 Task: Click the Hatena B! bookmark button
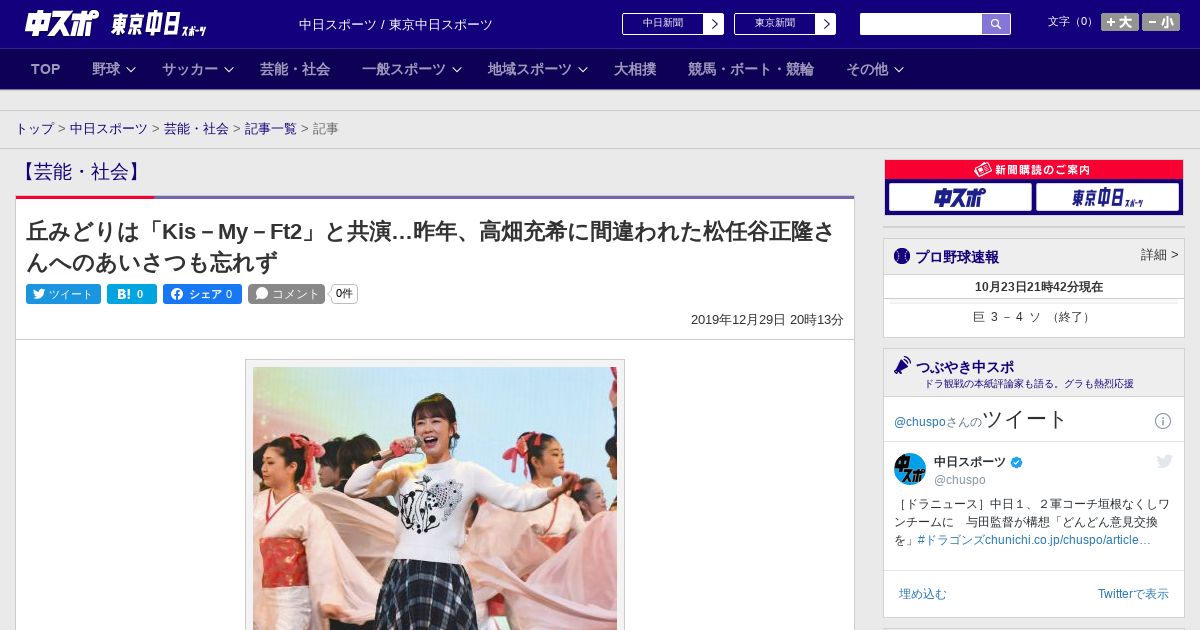pos(132,294)
